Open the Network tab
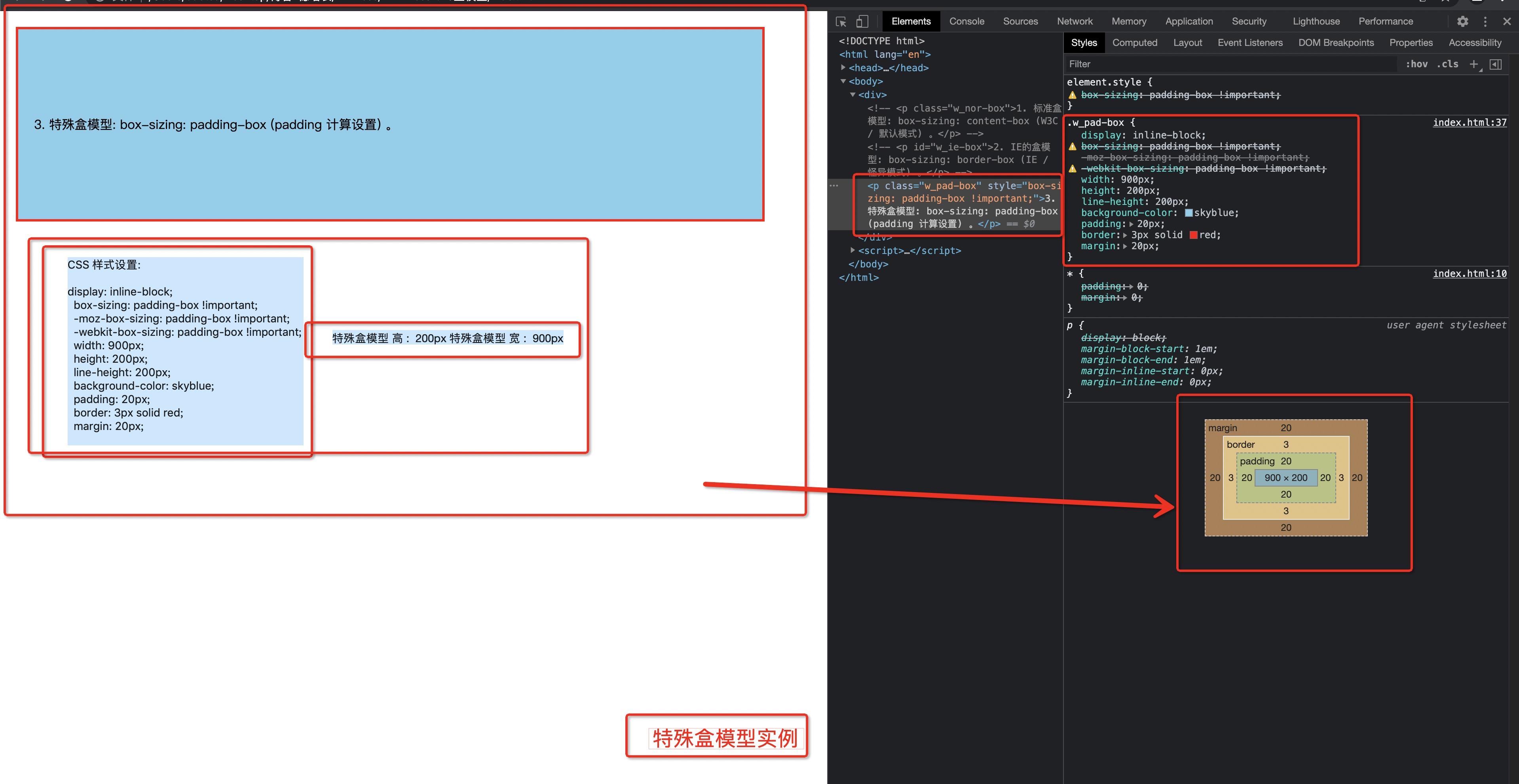Screen dimensions: 1519x784 (1075, 21)
